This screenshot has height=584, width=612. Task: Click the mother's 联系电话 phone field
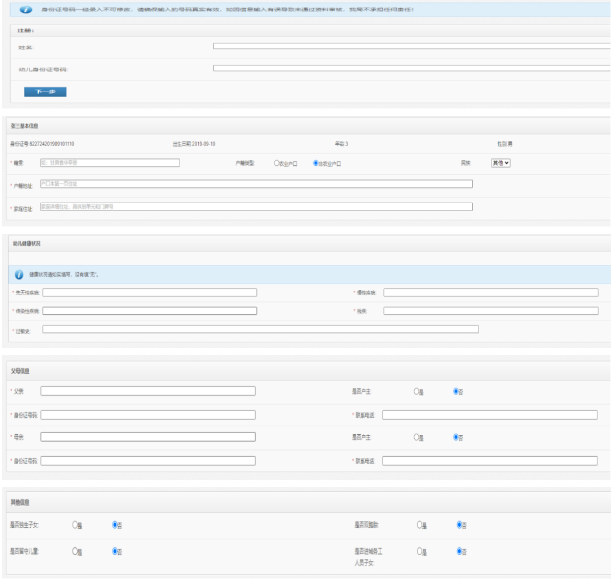[490, 461]
